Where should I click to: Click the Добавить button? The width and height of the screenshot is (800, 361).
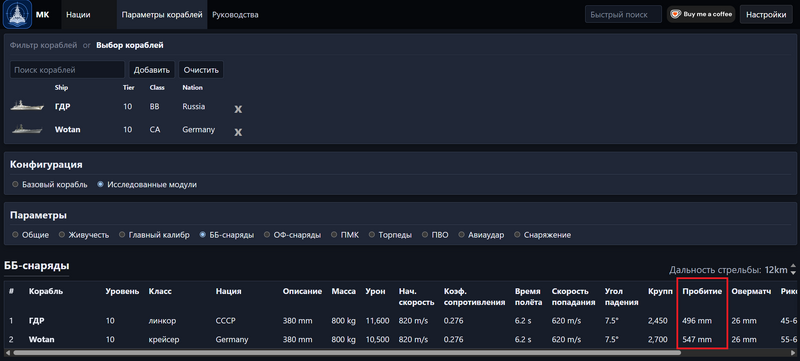click(152, 70)
